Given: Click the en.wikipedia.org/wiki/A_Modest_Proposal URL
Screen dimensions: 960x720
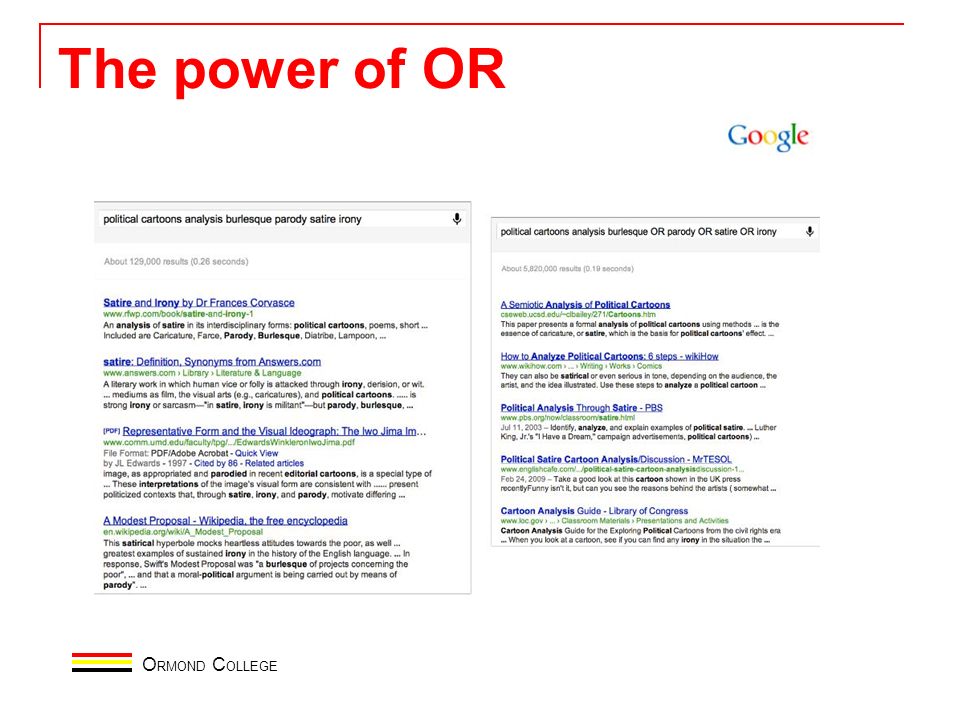Looking at the screenshot, I should coord(182,531).
